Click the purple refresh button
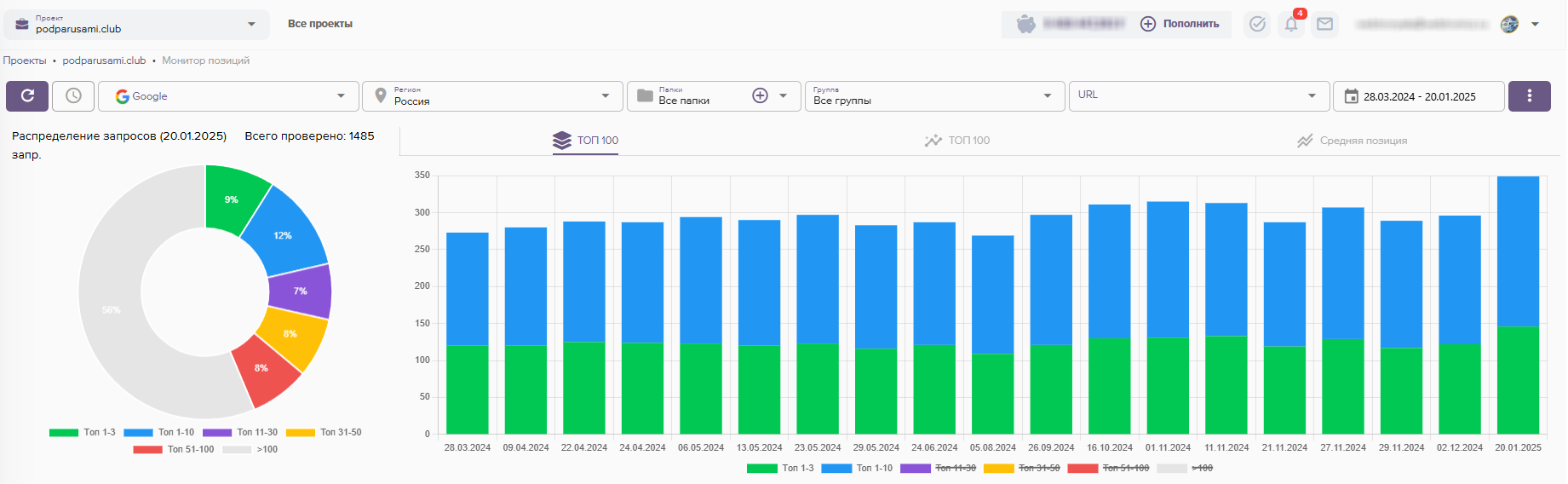 tap(27, 96)
